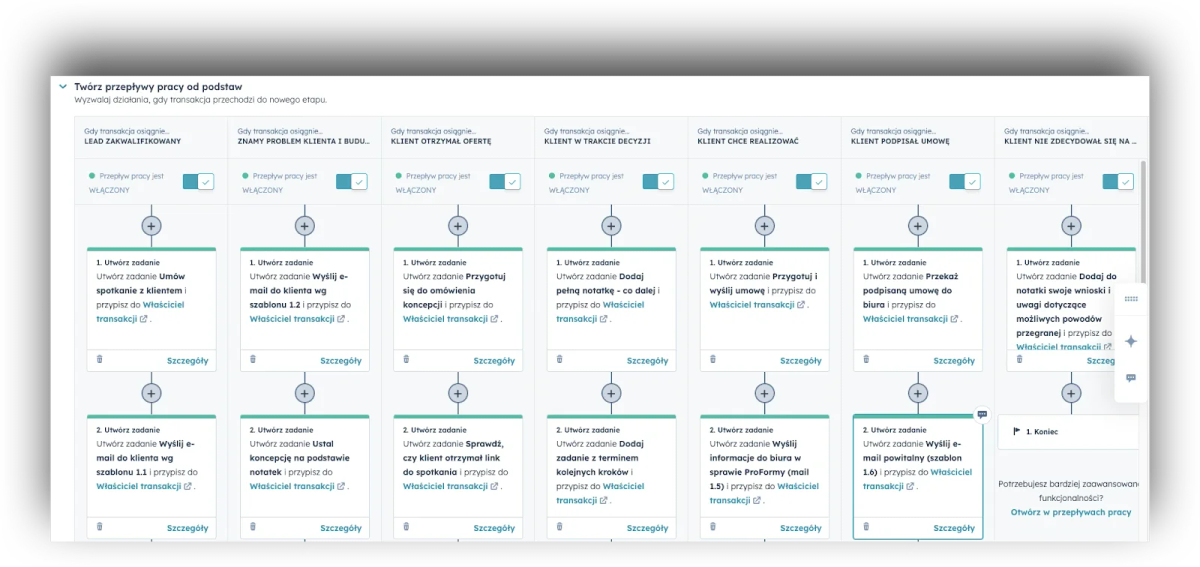This screenshot has height=567, width=1200.
Task: Toggle workflow for KLIENT W TRAKCIE DECYZJI
Action: (658, 182)
